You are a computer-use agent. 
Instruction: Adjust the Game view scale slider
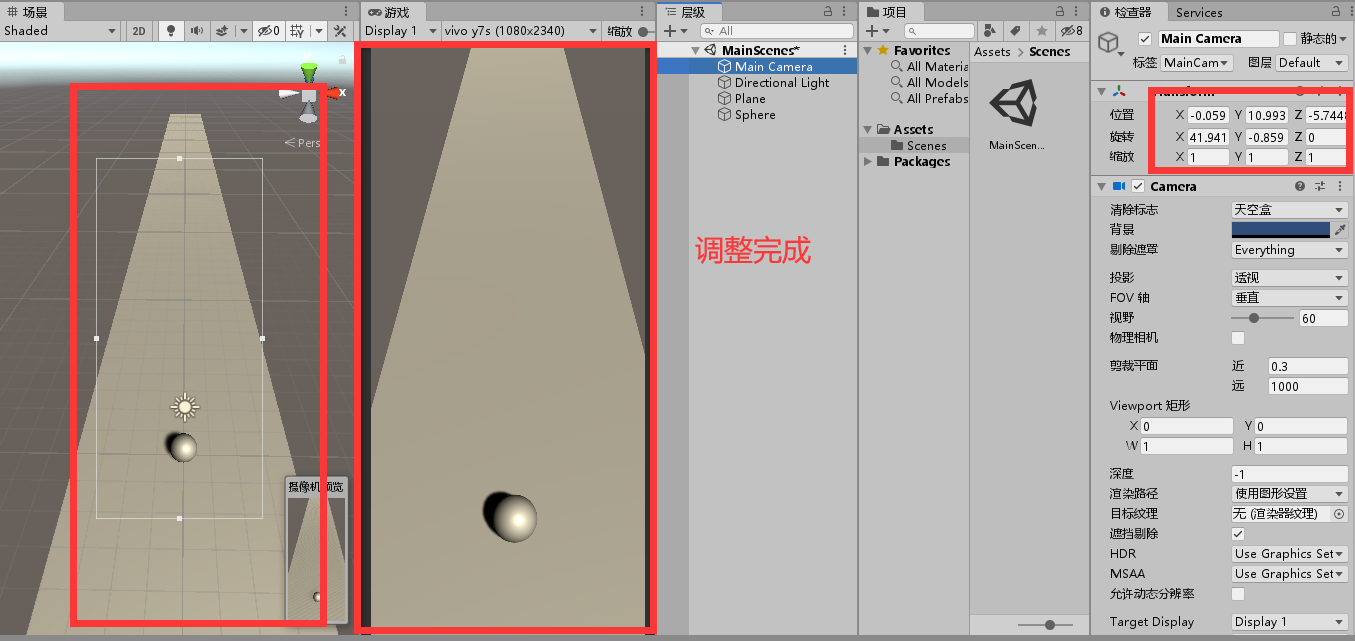(x=645, y=31)
